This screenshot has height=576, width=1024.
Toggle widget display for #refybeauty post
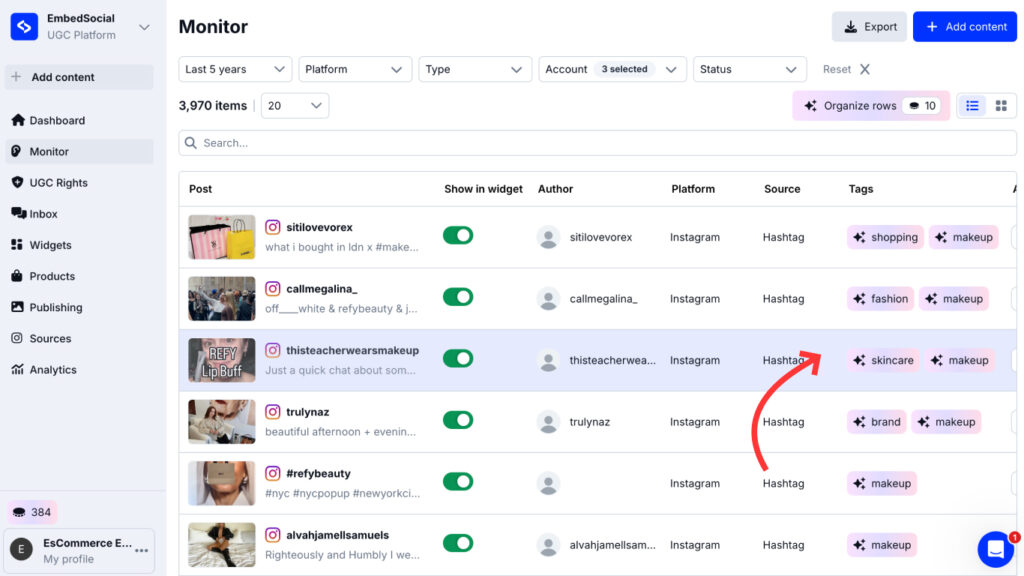coord(458,482)
